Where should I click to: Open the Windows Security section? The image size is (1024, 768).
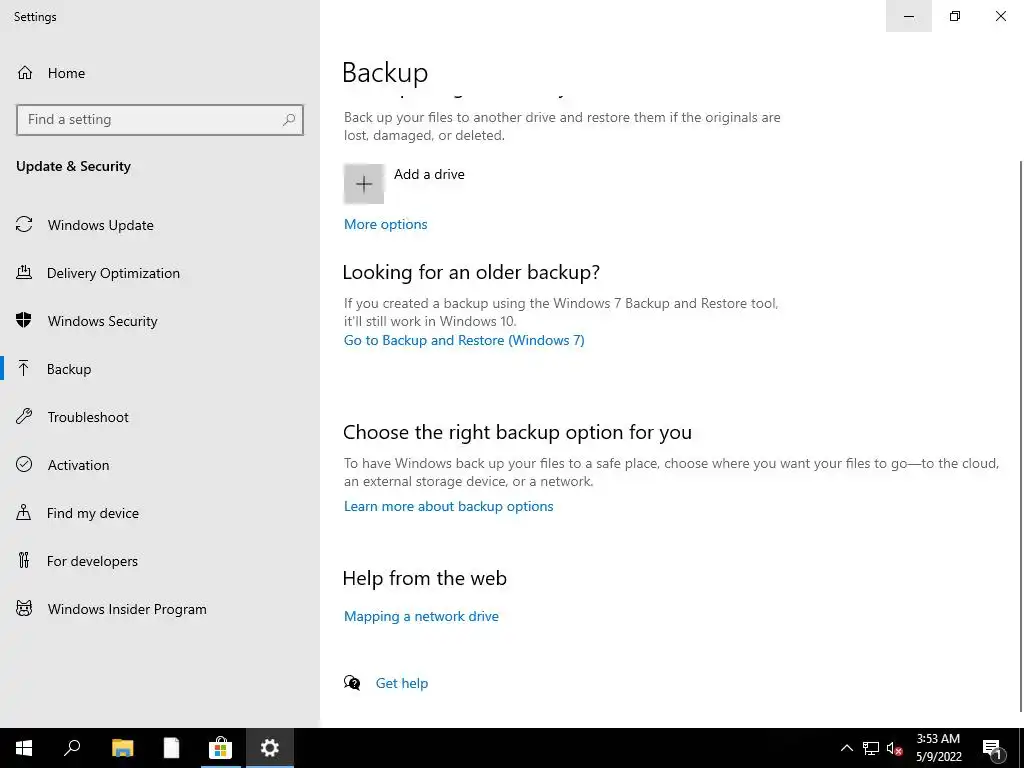[x=103, y=321]
